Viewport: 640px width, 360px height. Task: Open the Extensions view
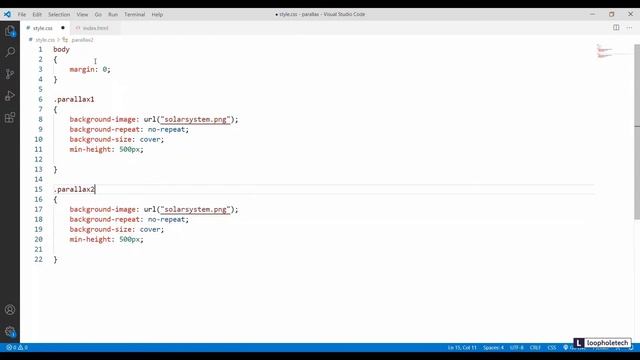(x=10, y=118)
